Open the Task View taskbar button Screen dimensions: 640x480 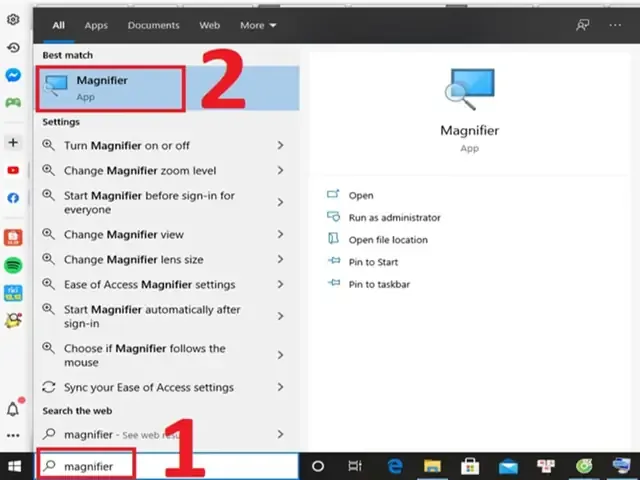point(355,466)
